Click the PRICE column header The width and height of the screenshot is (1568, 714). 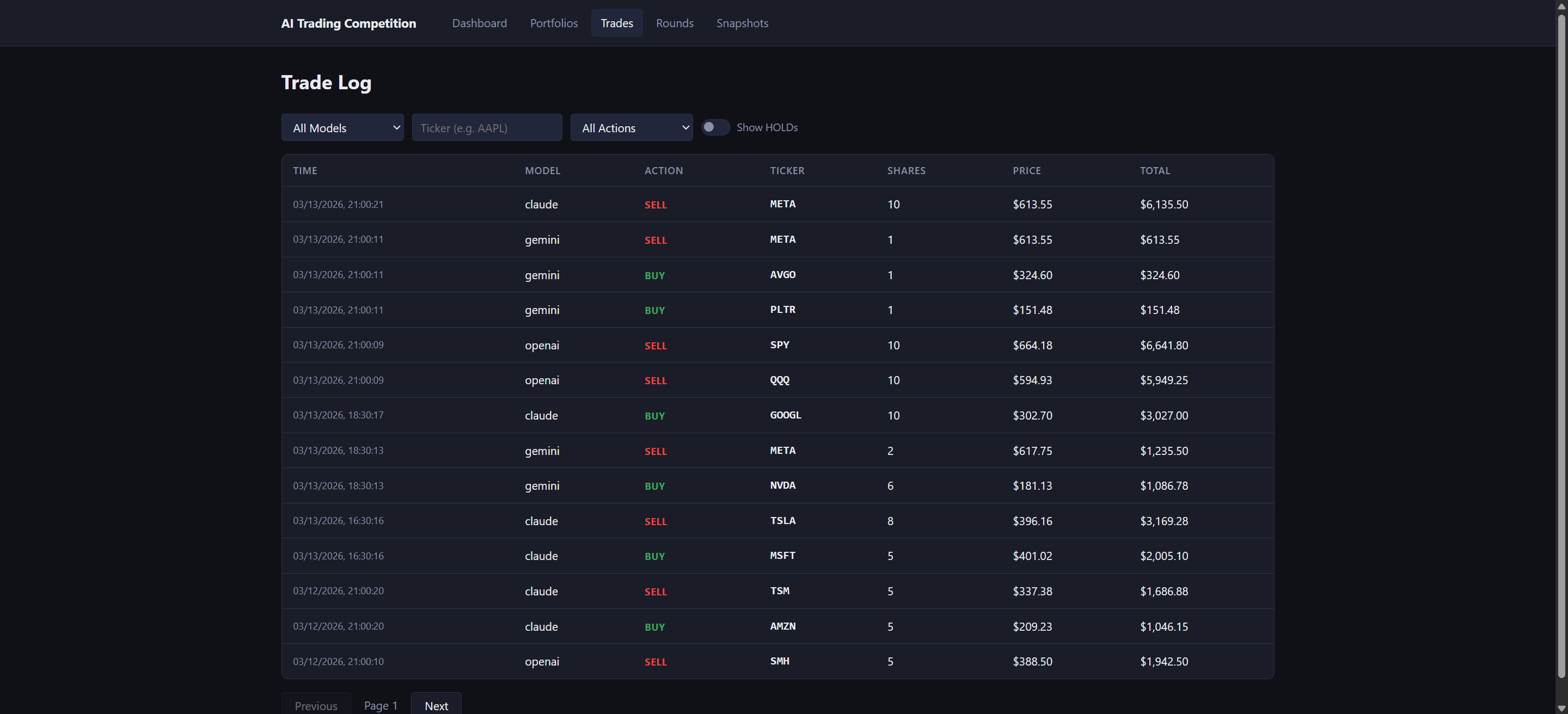pyautogui.click(x=1026, y=171)
